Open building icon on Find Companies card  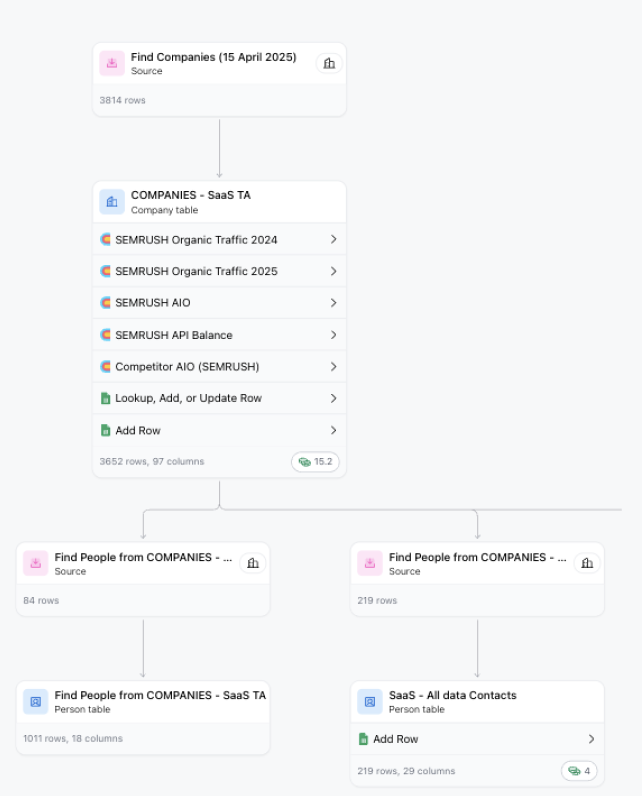[329, 63]
